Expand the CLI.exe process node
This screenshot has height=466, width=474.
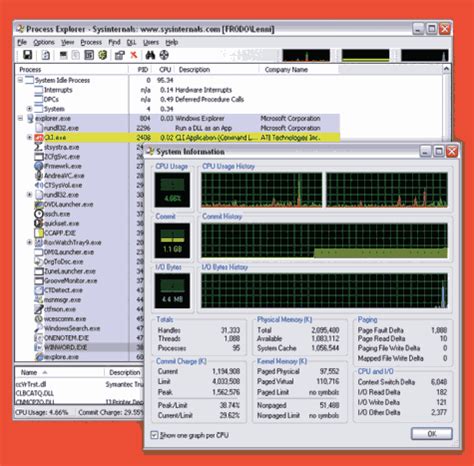(29, 137)
